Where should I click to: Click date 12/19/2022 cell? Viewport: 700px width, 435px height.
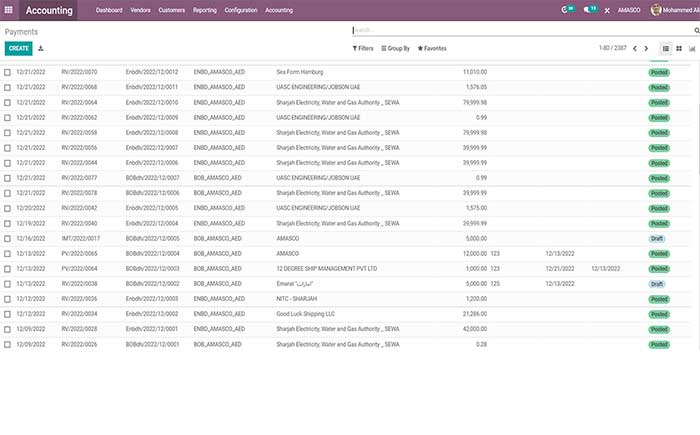pos(31,223)
